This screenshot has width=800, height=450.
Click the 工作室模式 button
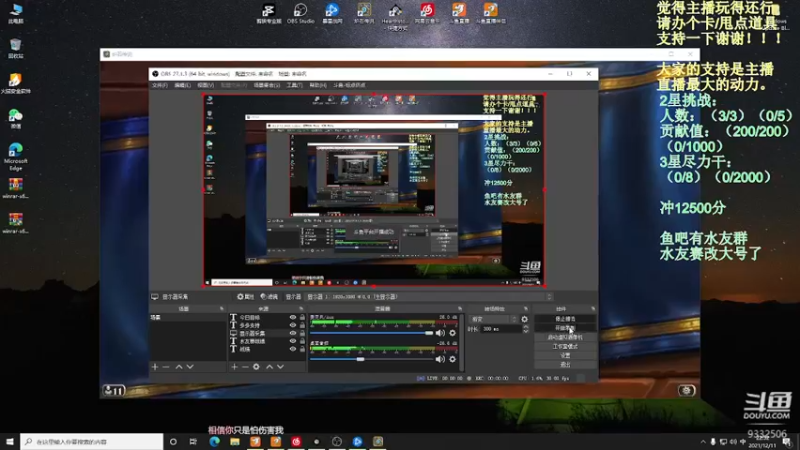565,346
